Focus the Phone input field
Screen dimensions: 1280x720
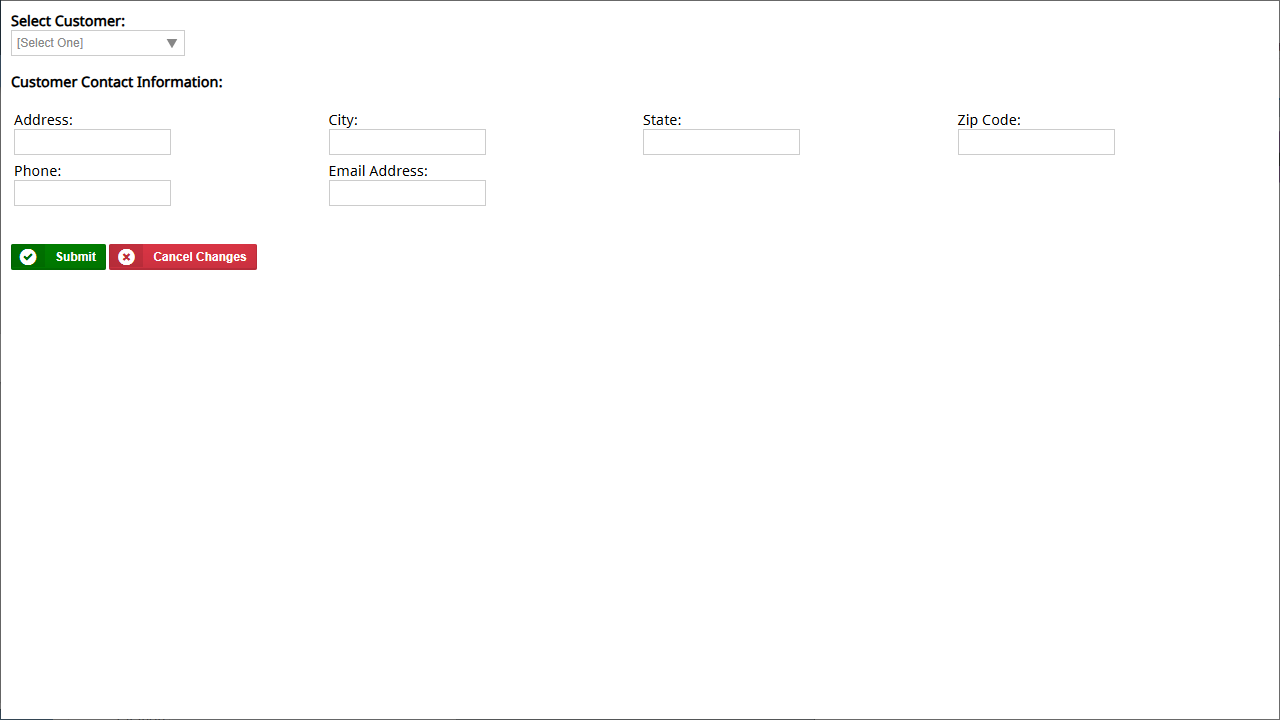coord(92,193)
